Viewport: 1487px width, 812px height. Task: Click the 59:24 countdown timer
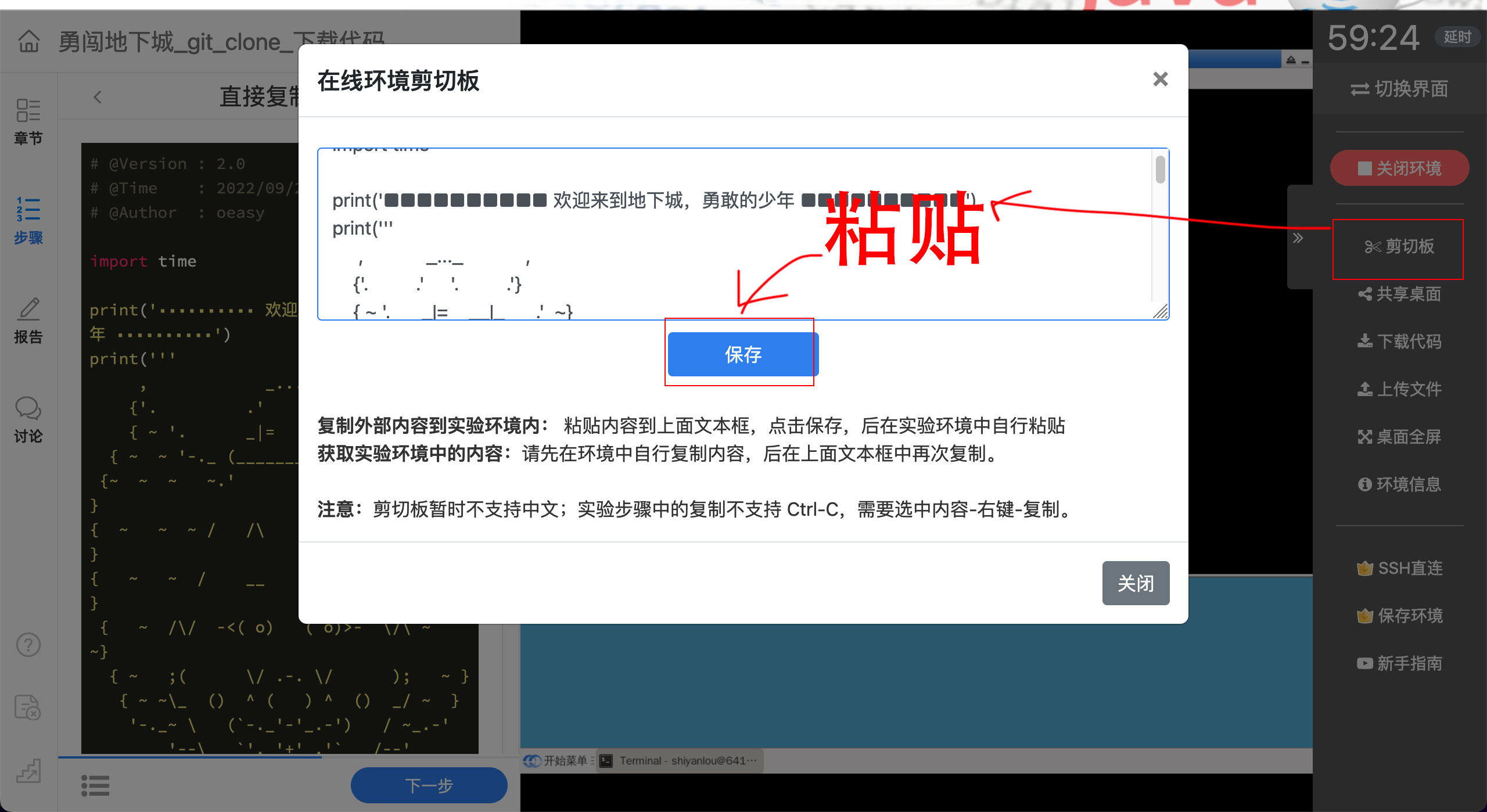(1373, 37)
